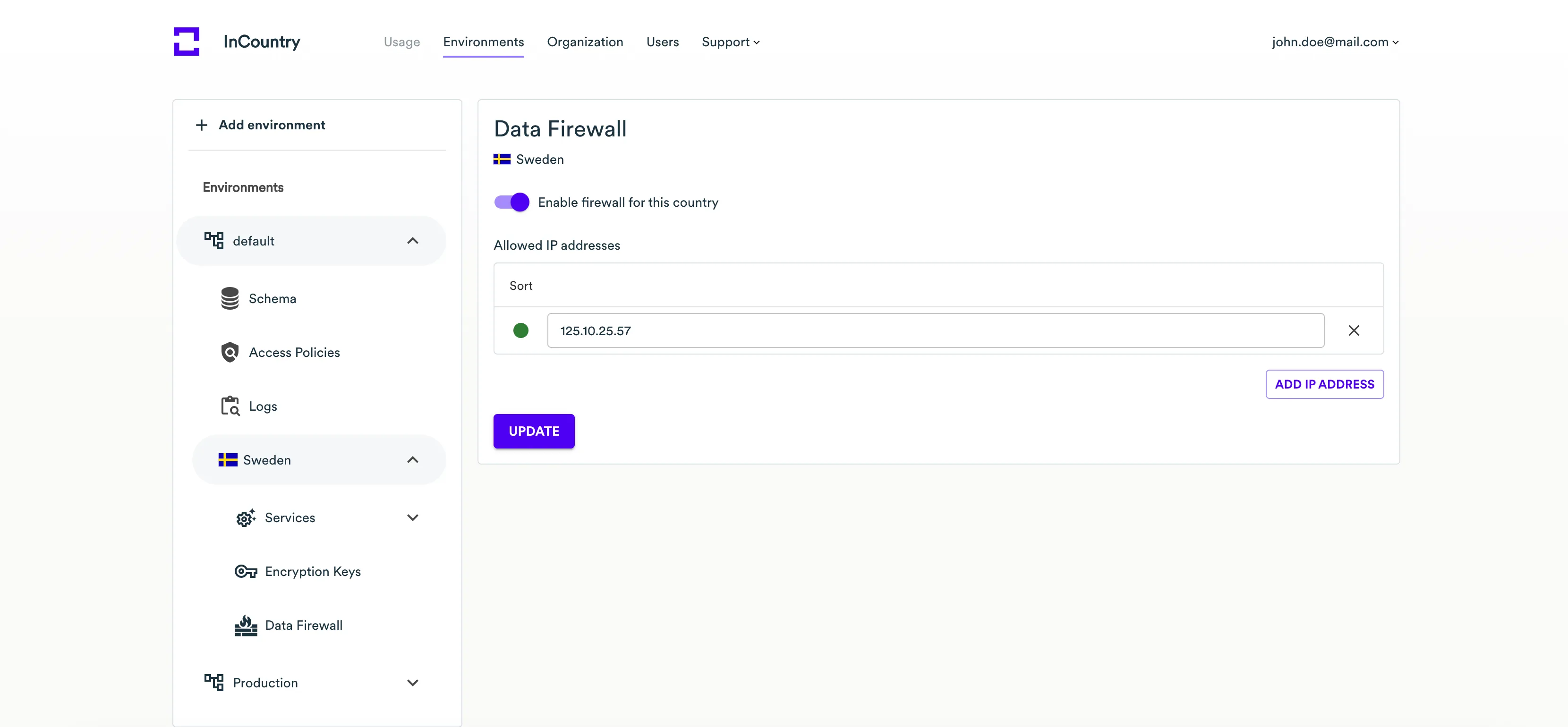Disable firewall for this country toggle

(511, 202)
